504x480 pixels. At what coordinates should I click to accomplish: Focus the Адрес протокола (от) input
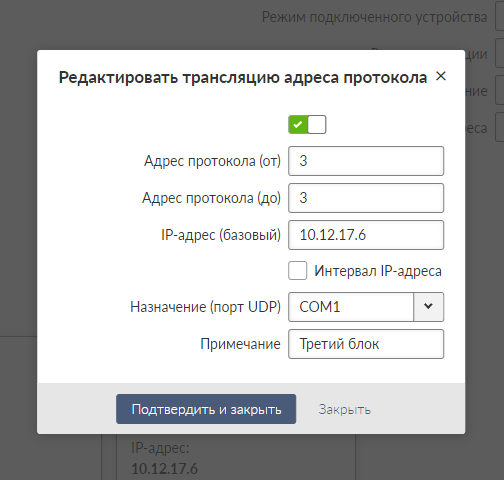point(366,161)
